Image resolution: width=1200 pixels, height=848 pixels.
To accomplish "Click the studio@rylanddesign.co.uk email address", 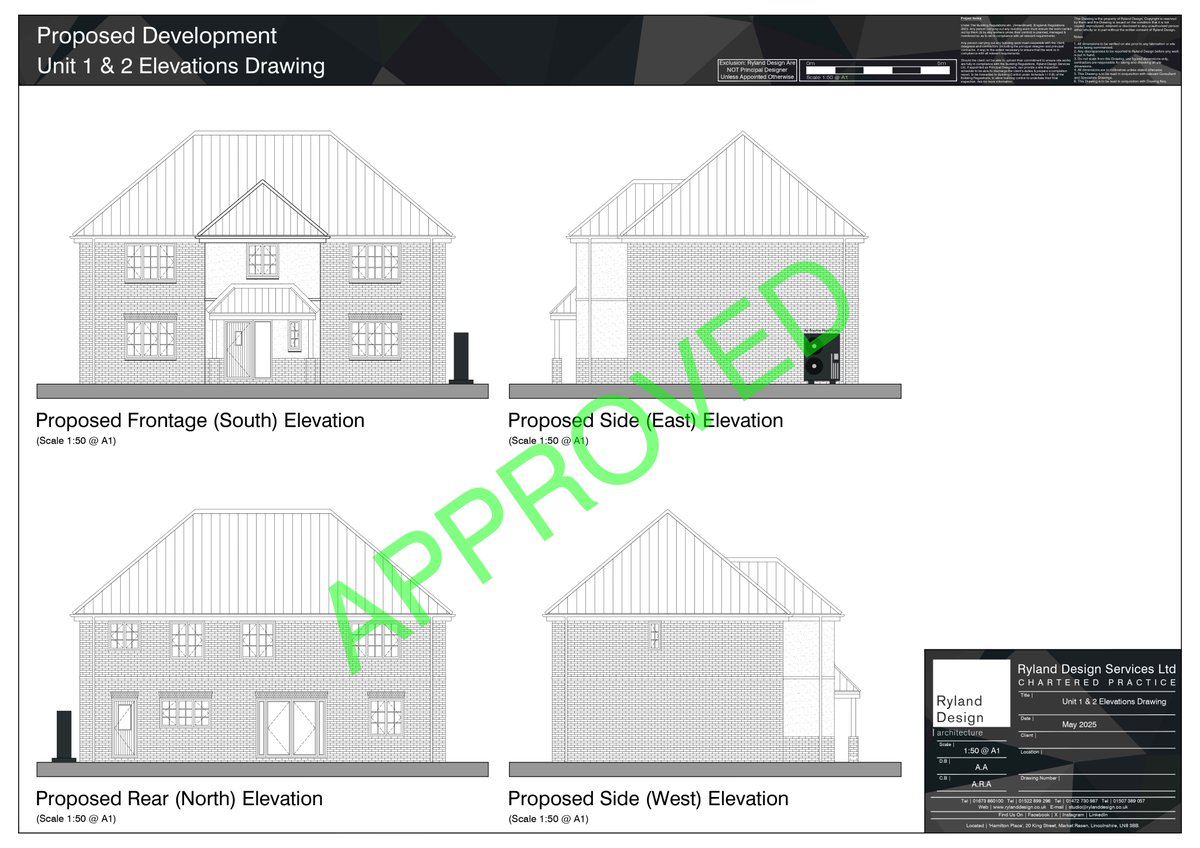I will tap(1098, 807).
